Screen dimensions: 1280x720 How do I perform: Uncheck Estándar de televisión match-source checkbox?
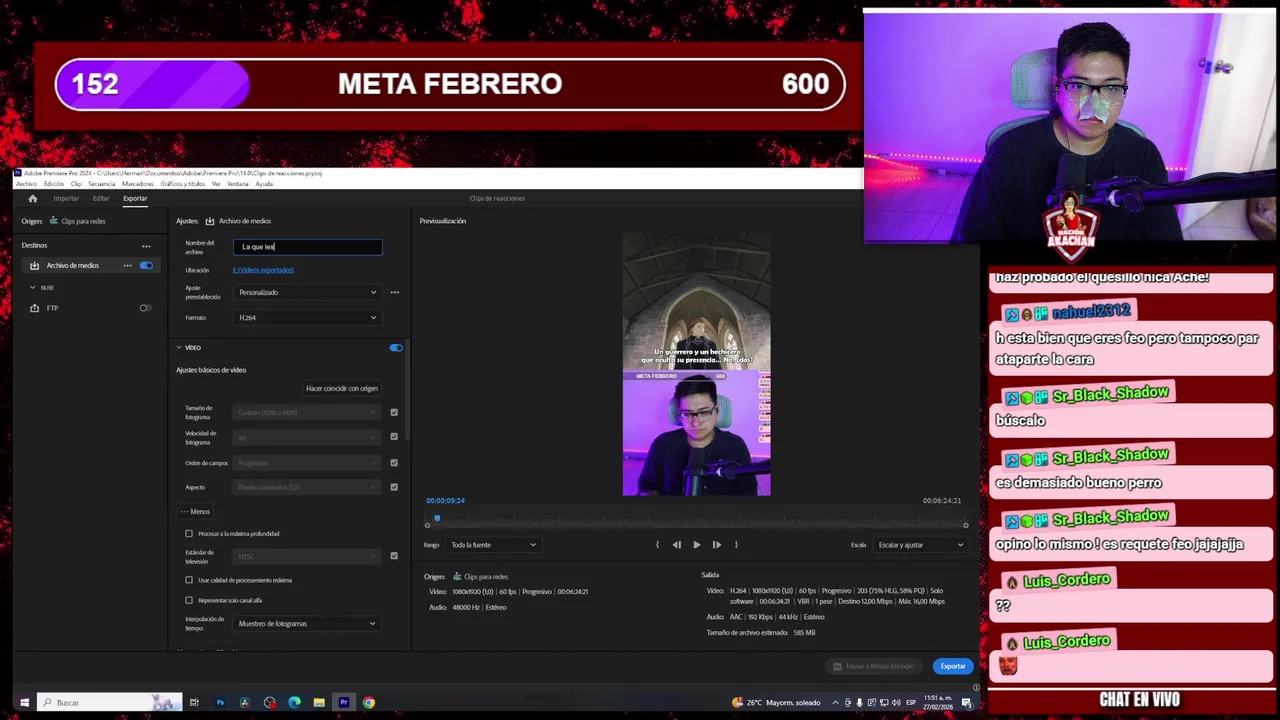pos(394,556)
